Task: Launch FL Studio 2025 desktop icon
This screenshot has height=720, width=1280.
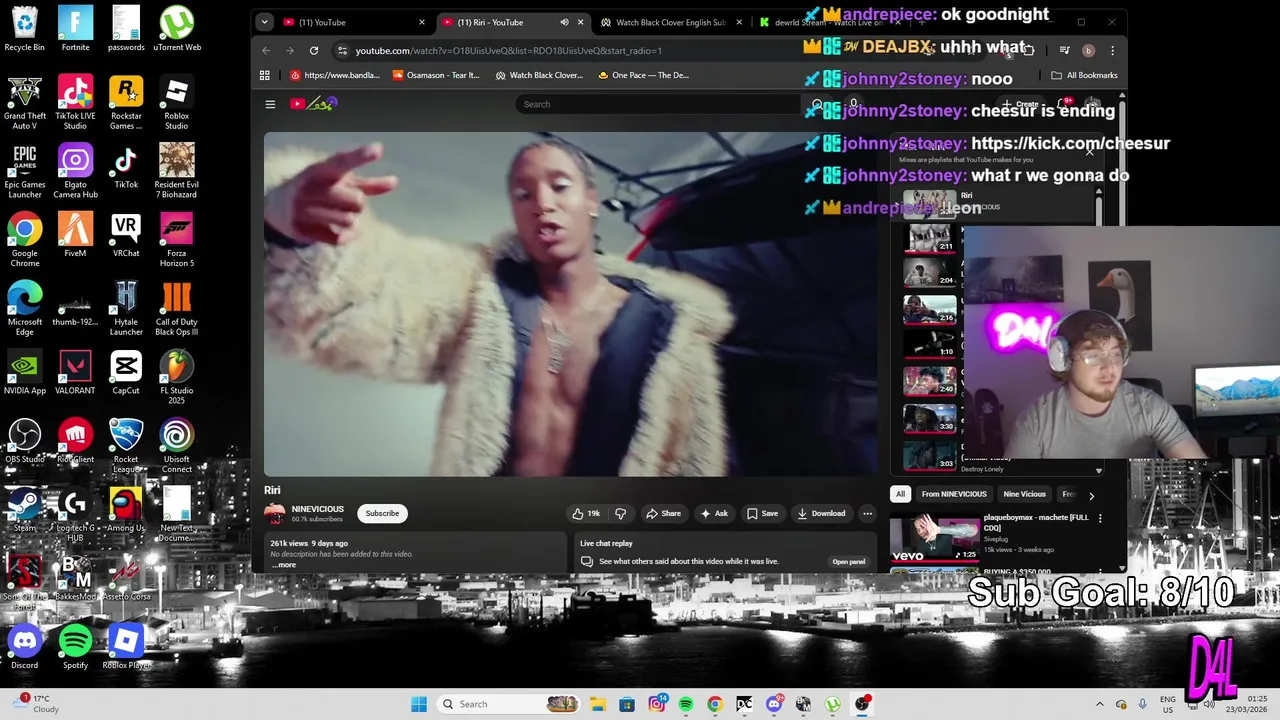Action: coord(177,377)
